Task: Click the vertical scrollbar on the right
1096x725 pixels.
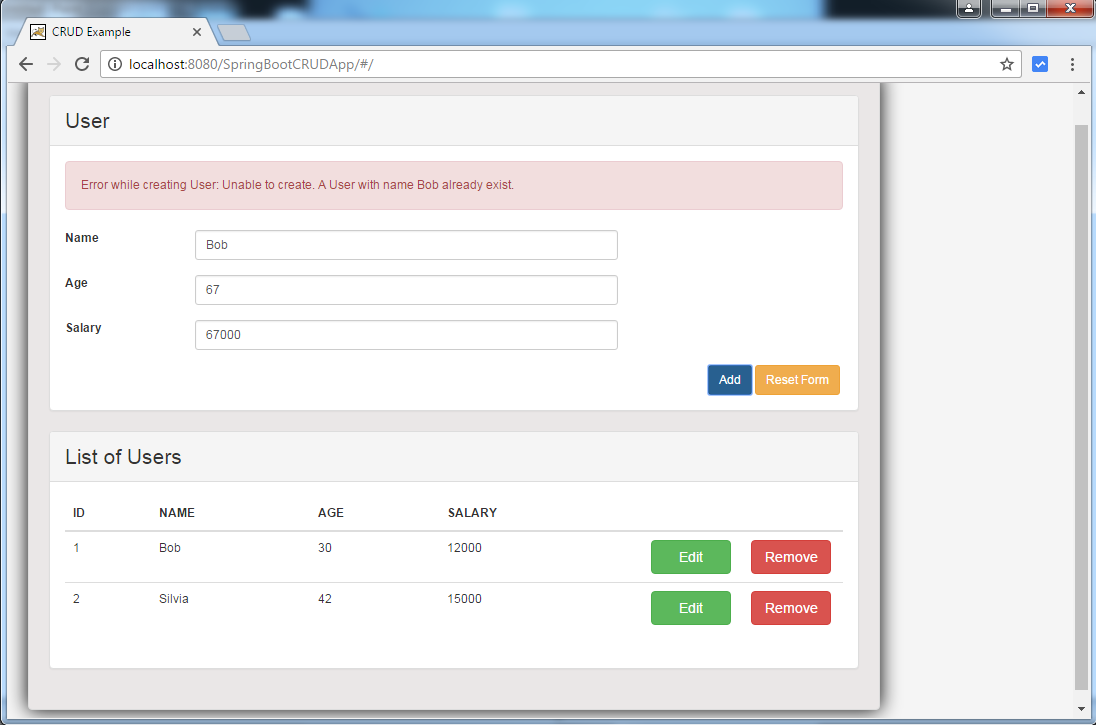Action: coord(1081,400)
